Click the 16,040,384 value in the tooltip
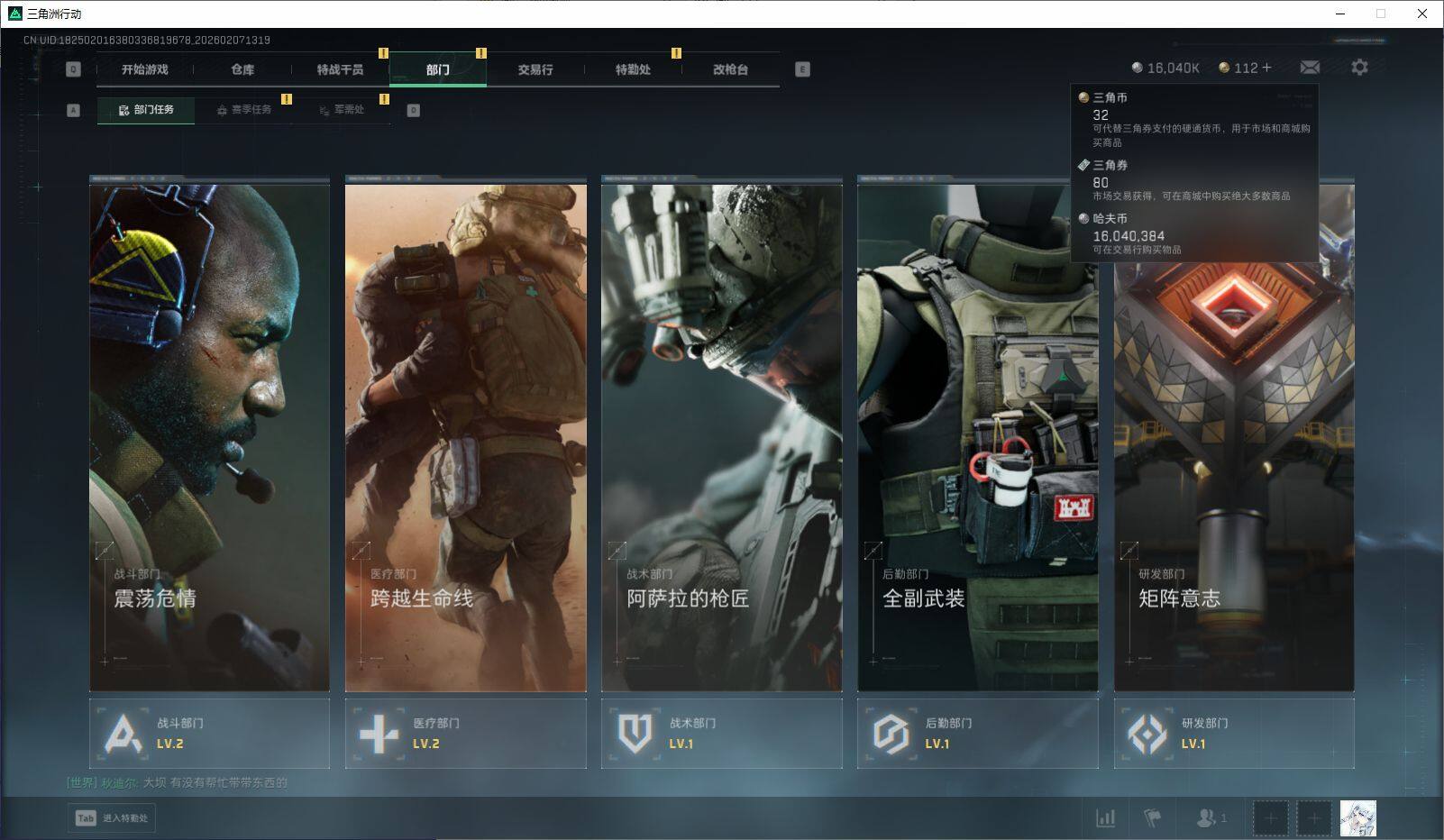This screenshot has height=840, width=1444. (x=1129, y=236)
